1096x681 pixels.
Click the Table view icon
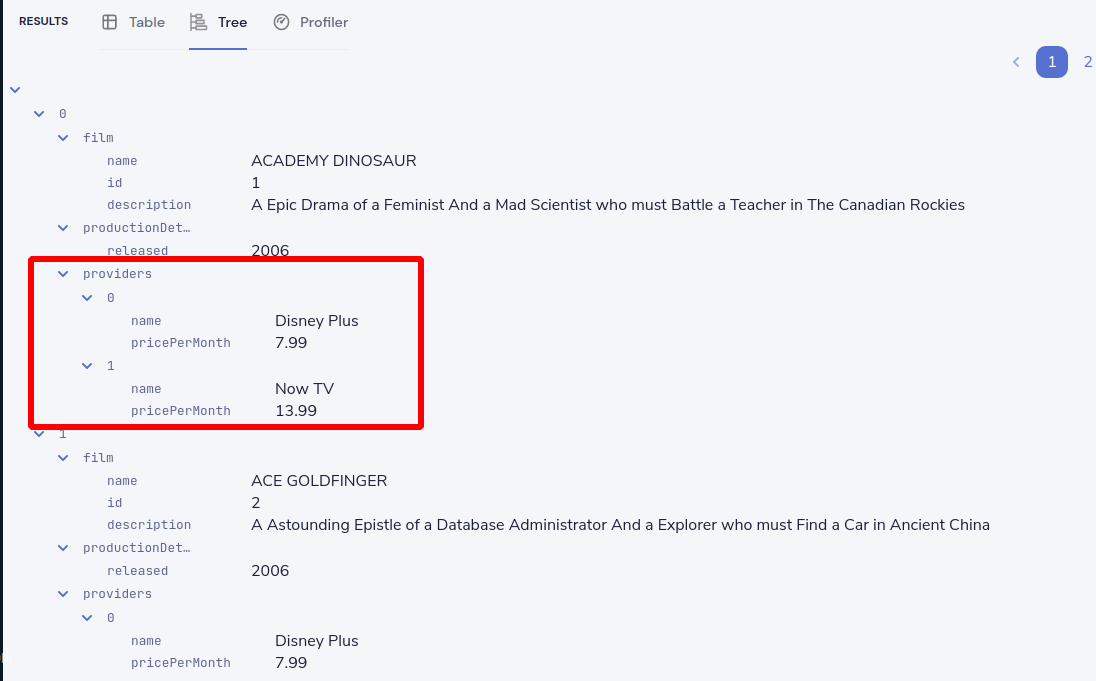(x=110, y=22)
